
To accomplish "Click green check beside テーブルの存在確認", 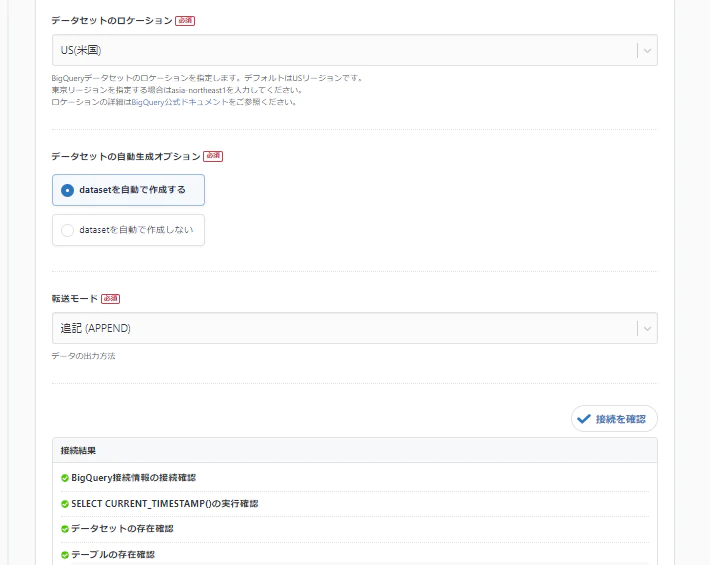I will pyautogui.click(x=65, y=554).
